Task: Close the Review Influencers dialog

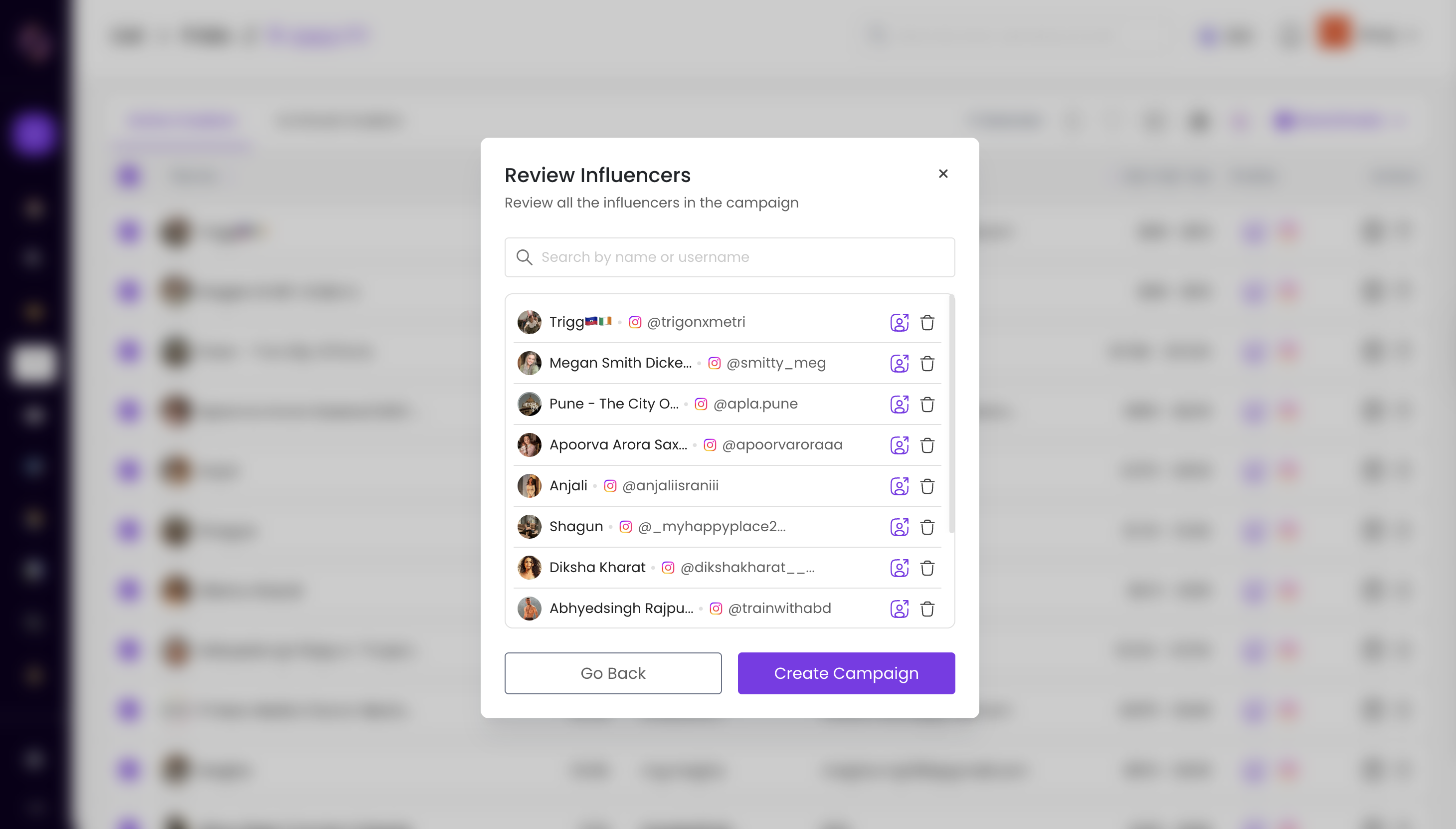Action: coord(942,174)
